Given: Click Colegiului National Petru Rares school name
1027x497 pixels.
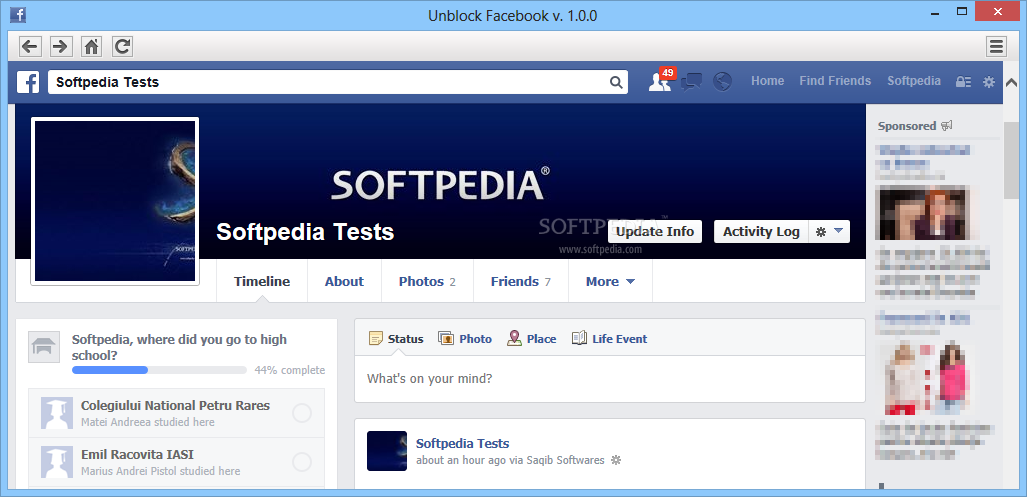Looking at the screenshot, I should coord(176,405).
